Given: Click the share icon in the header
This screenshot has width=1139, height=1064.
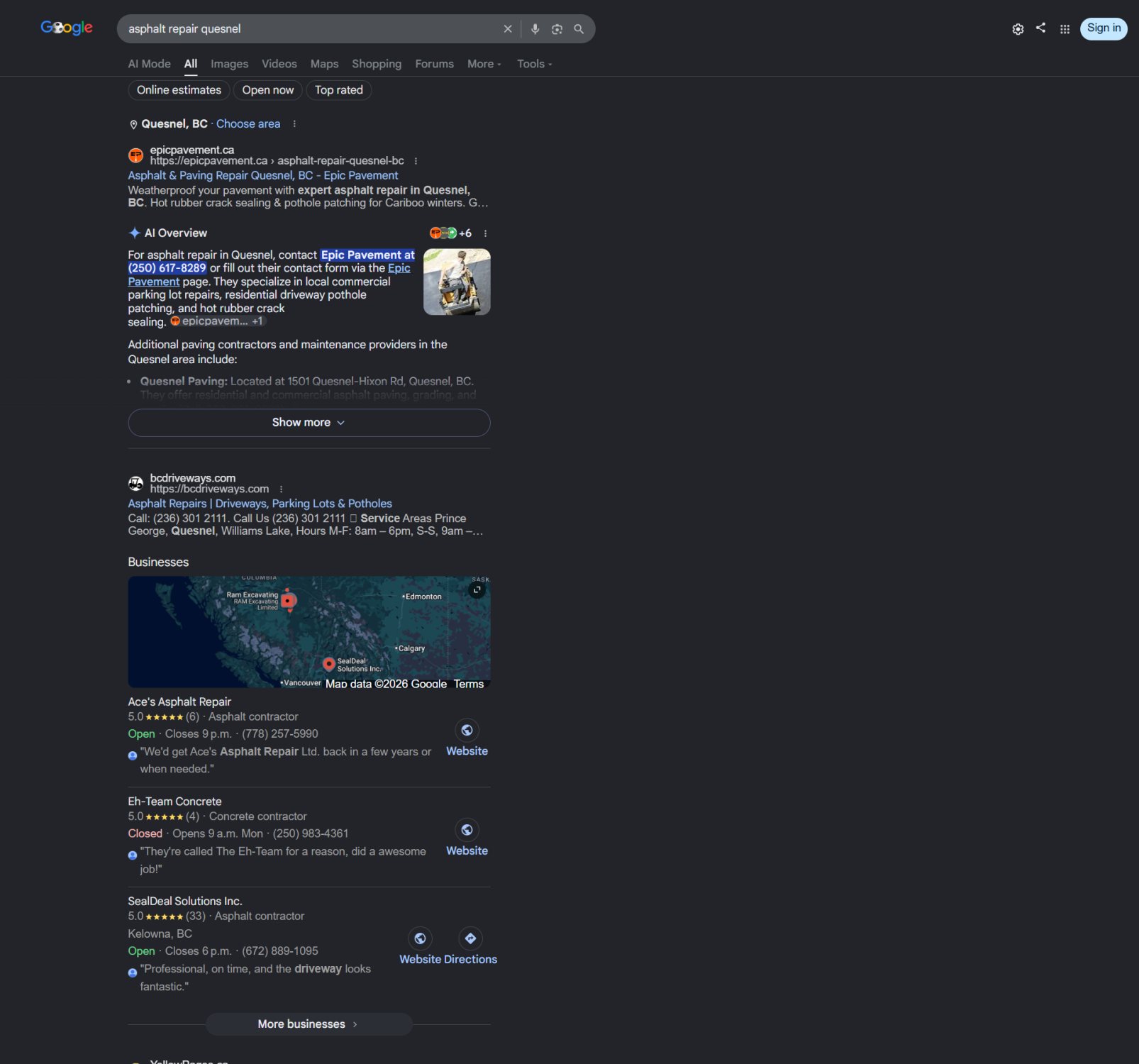Looking at the screenshot, I should coord(1040,28).
